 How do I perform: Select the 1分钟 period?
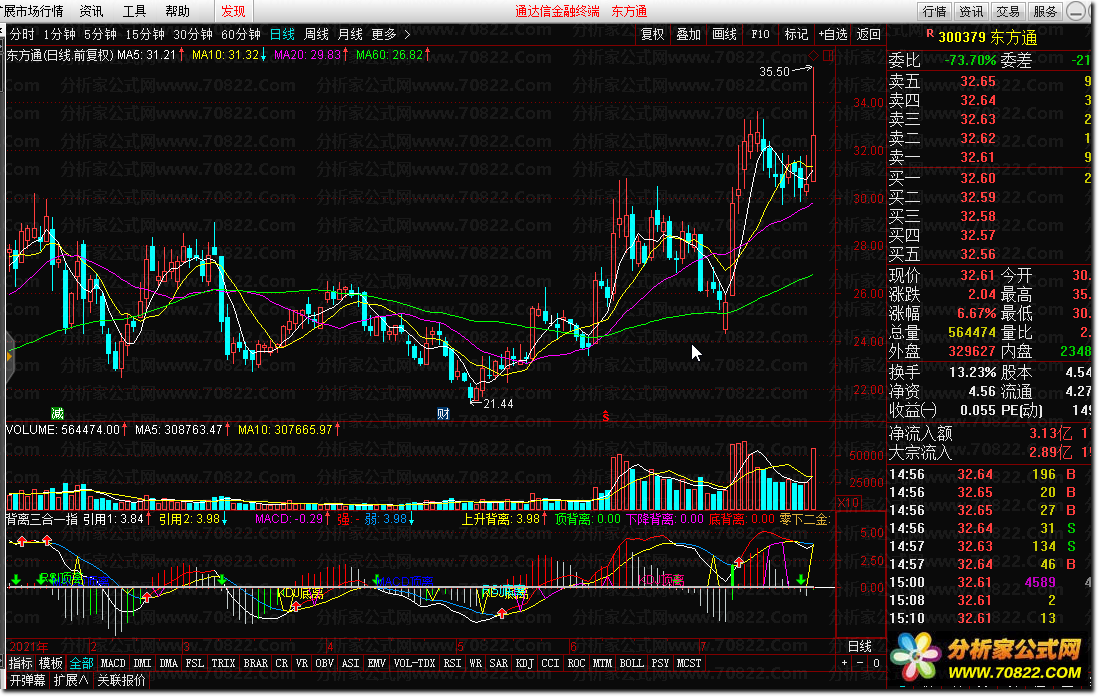click(59, 34)
